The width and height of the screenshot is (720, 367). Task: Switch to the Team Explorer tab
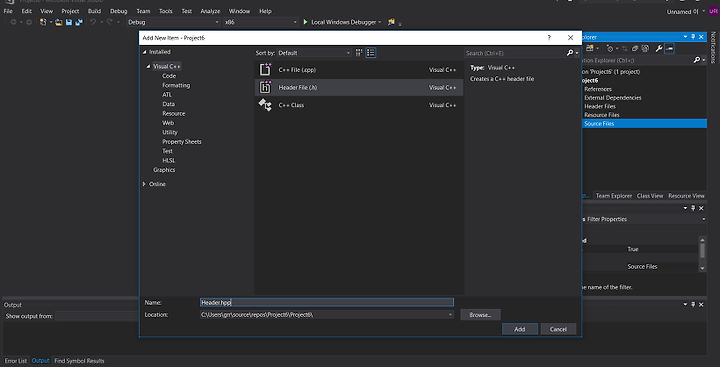[x=614, y=196]
